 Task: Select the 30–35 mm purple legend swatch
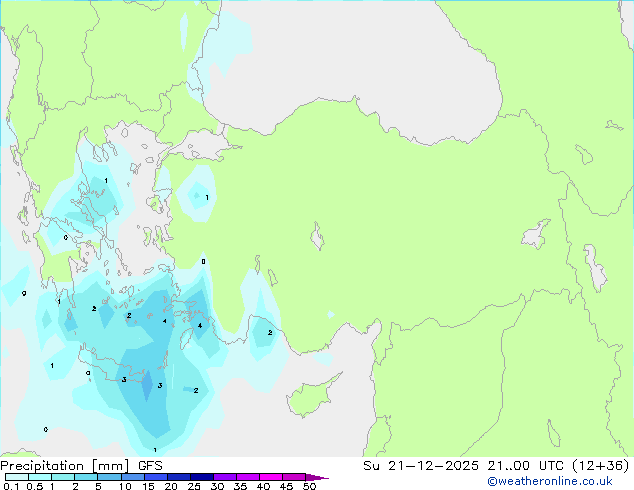(x=224, y=477)
